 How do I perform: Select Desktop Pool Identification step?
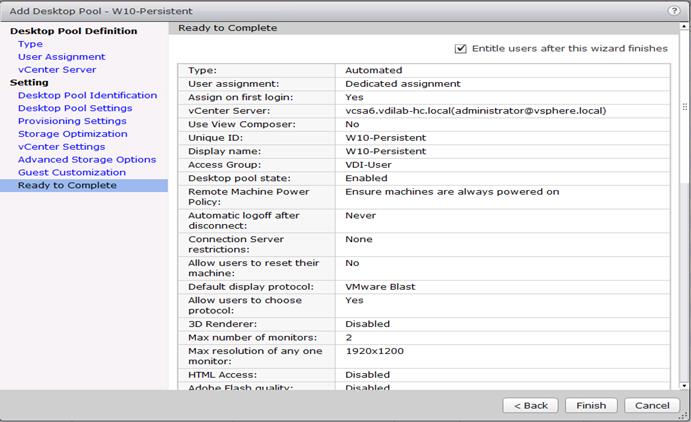pyautogui.click(x=87, y=95)
